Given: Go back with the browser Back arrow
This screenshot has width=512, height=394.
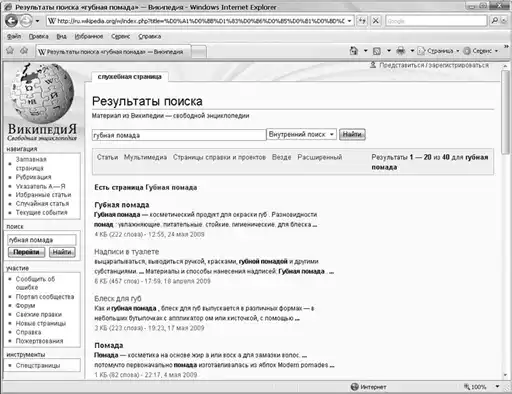Looking at the screenshot, I should 11,21.
